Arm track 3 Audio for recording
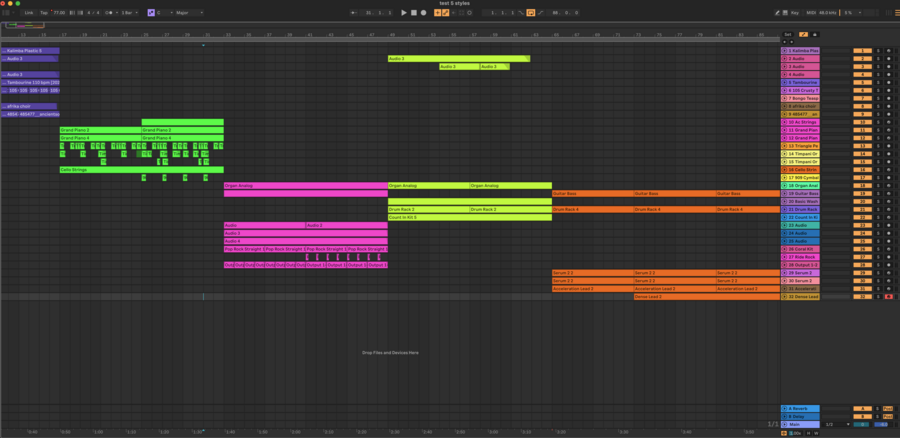The image size is (900, 438). pyautogui.click(x=888, y=66)
